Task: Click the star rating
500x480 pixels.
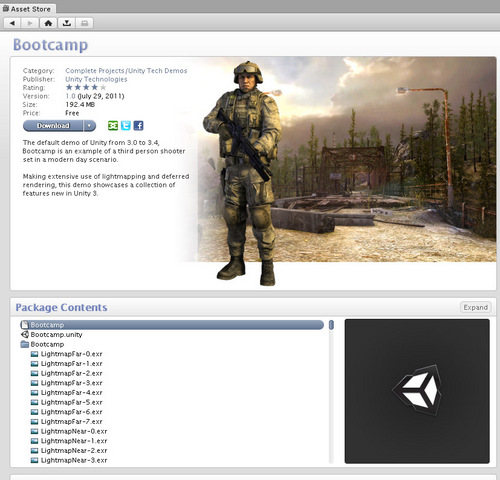Action: 86,88
